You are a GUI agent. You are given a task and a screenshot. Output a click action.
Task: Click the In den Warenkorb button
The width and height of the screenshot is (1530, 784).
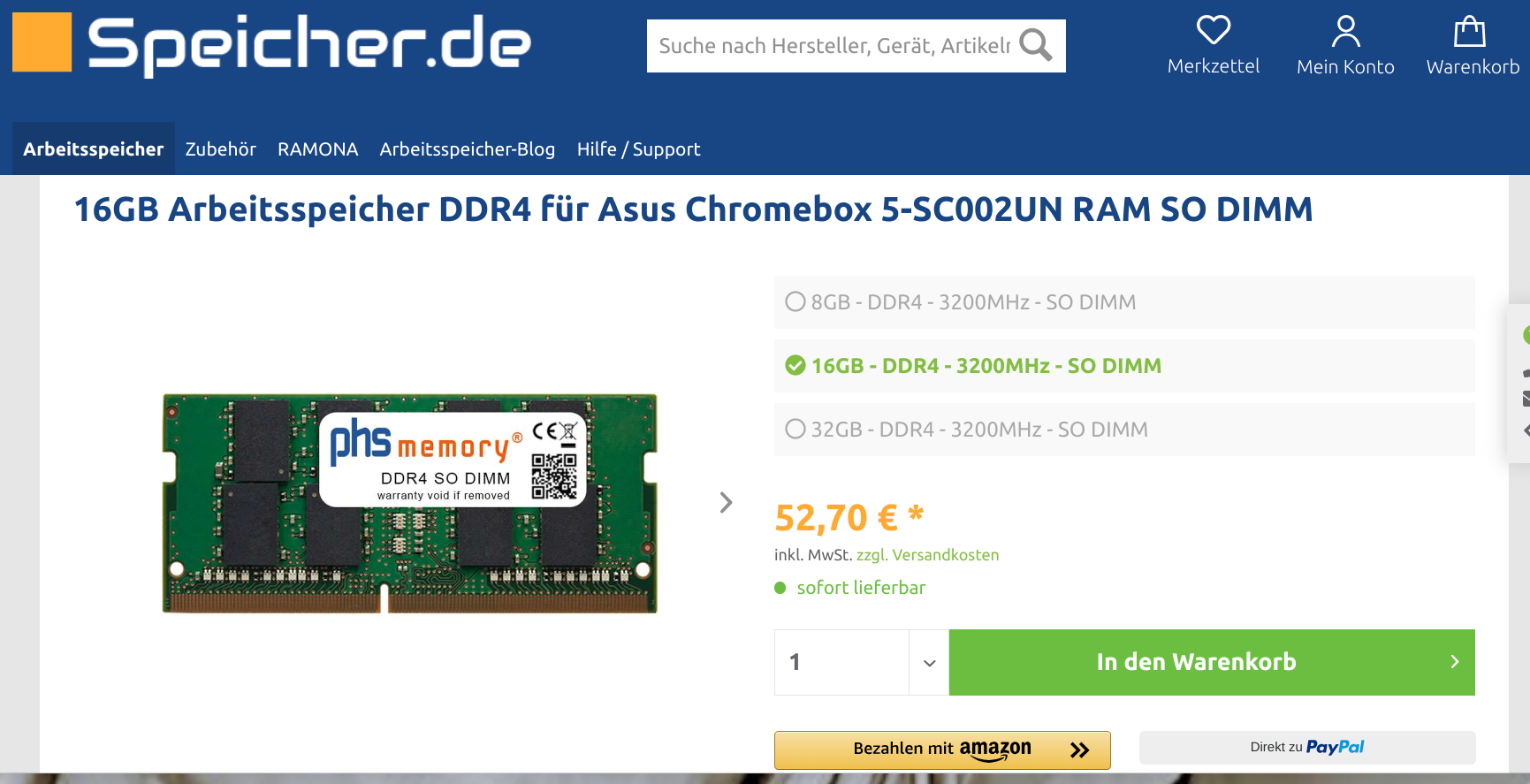coord(1212,662)
